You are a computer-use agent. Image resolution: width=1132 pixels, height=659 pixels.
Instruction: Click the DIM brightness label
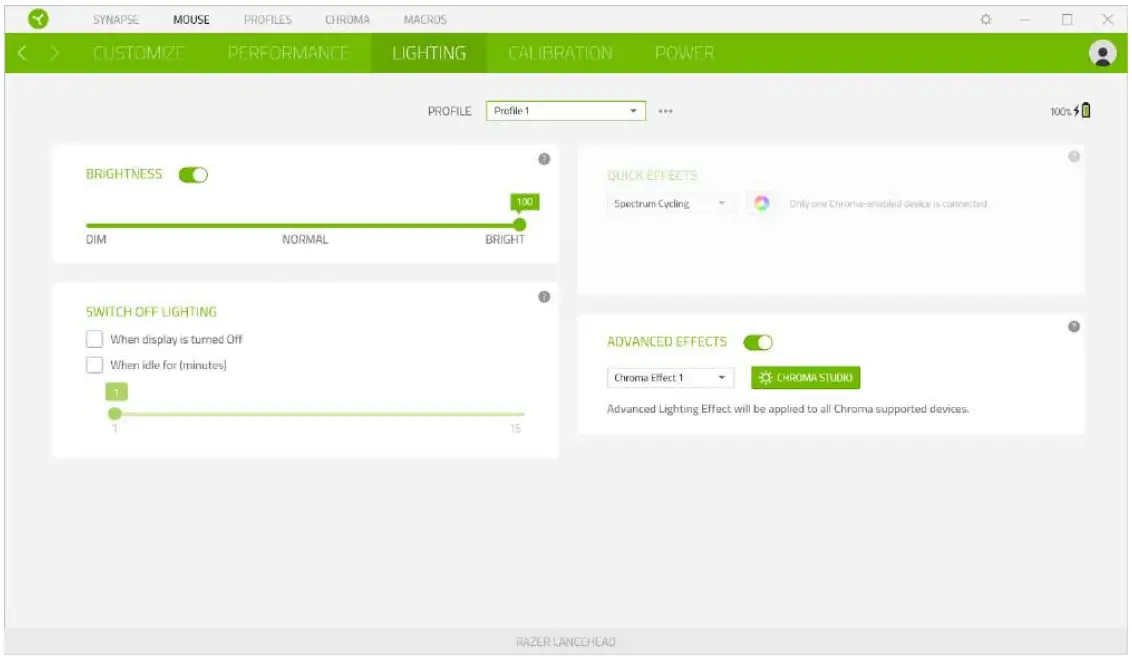point(96,240)
